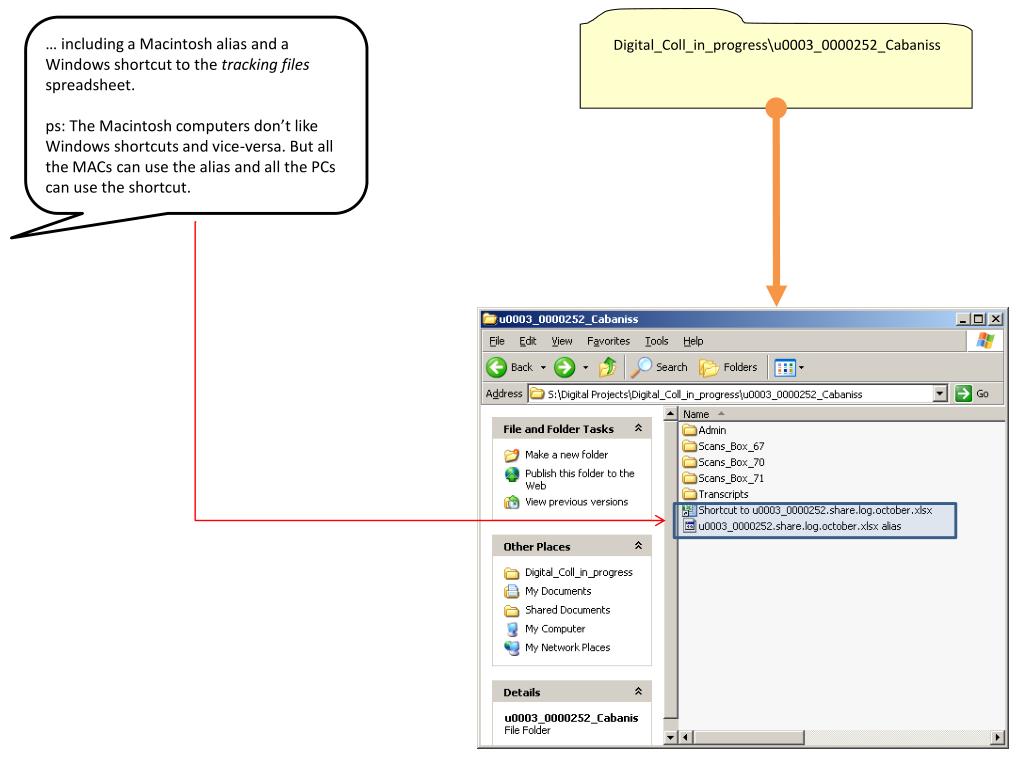Select the Shortcut to u0003_0000252.share.log.october.xlsx file

[x=807, y=510]
